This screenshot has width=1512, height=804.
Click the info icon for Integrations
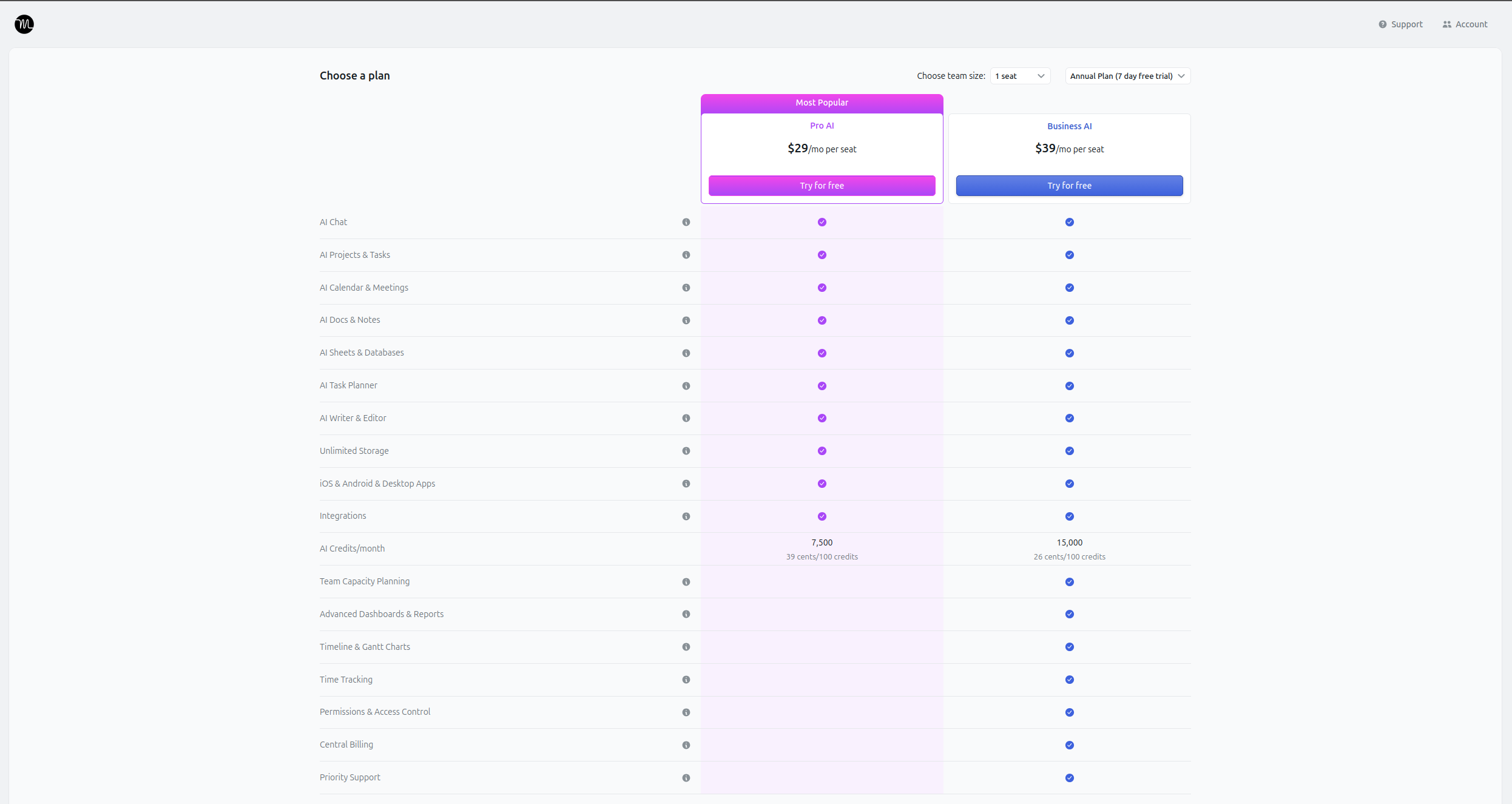click(686, 516)
